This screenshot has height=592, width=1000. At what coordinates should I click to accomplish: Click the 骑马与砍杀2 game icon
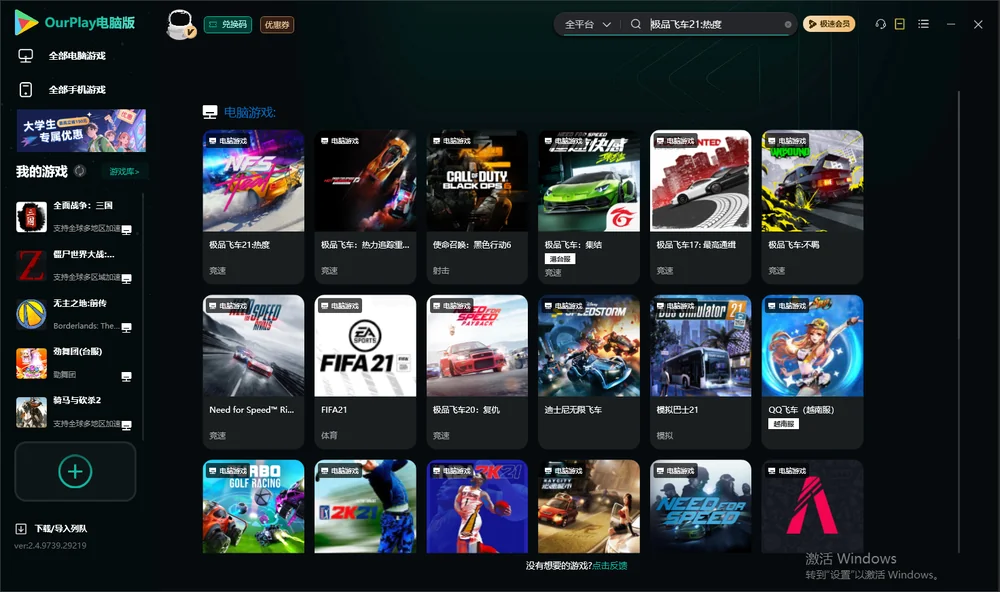tap(31, 412)
